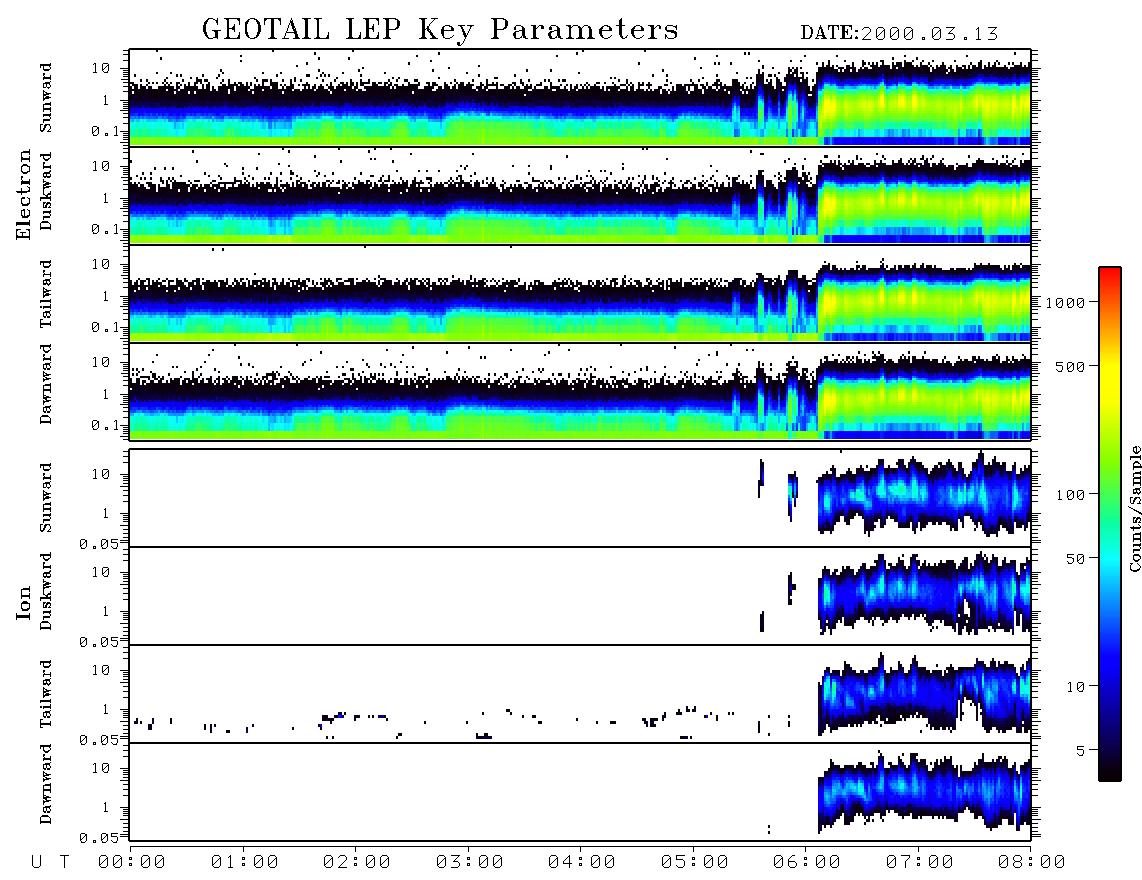
Task: Click the vertical "Electron" group label
Action: pos(23,195)
